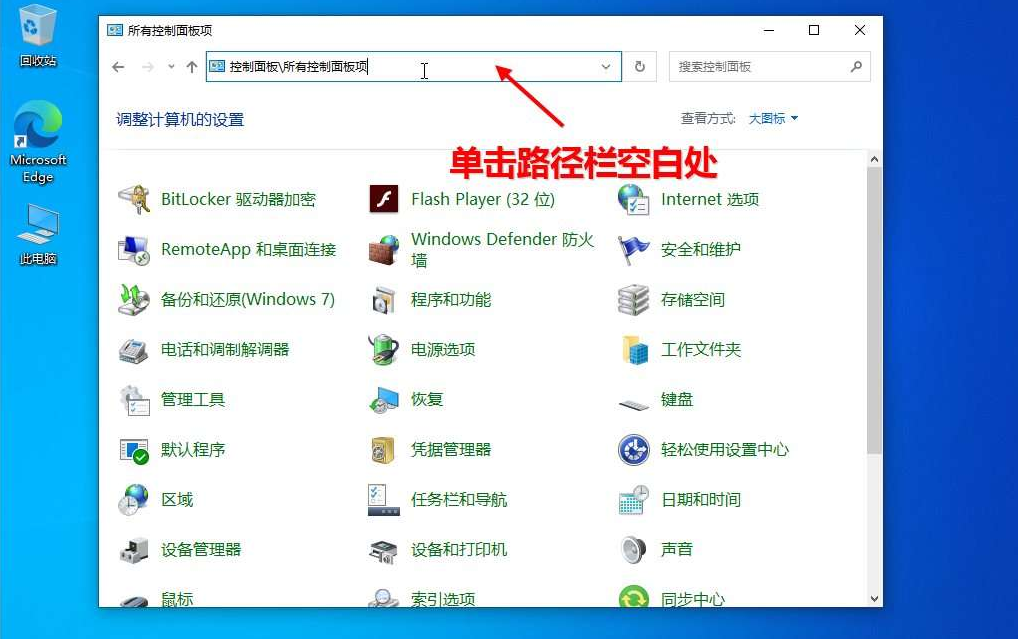The image size is (1018, 639).
Task: Open the 轻松使用设置中心 link text
Action: [x=725, y=449]
